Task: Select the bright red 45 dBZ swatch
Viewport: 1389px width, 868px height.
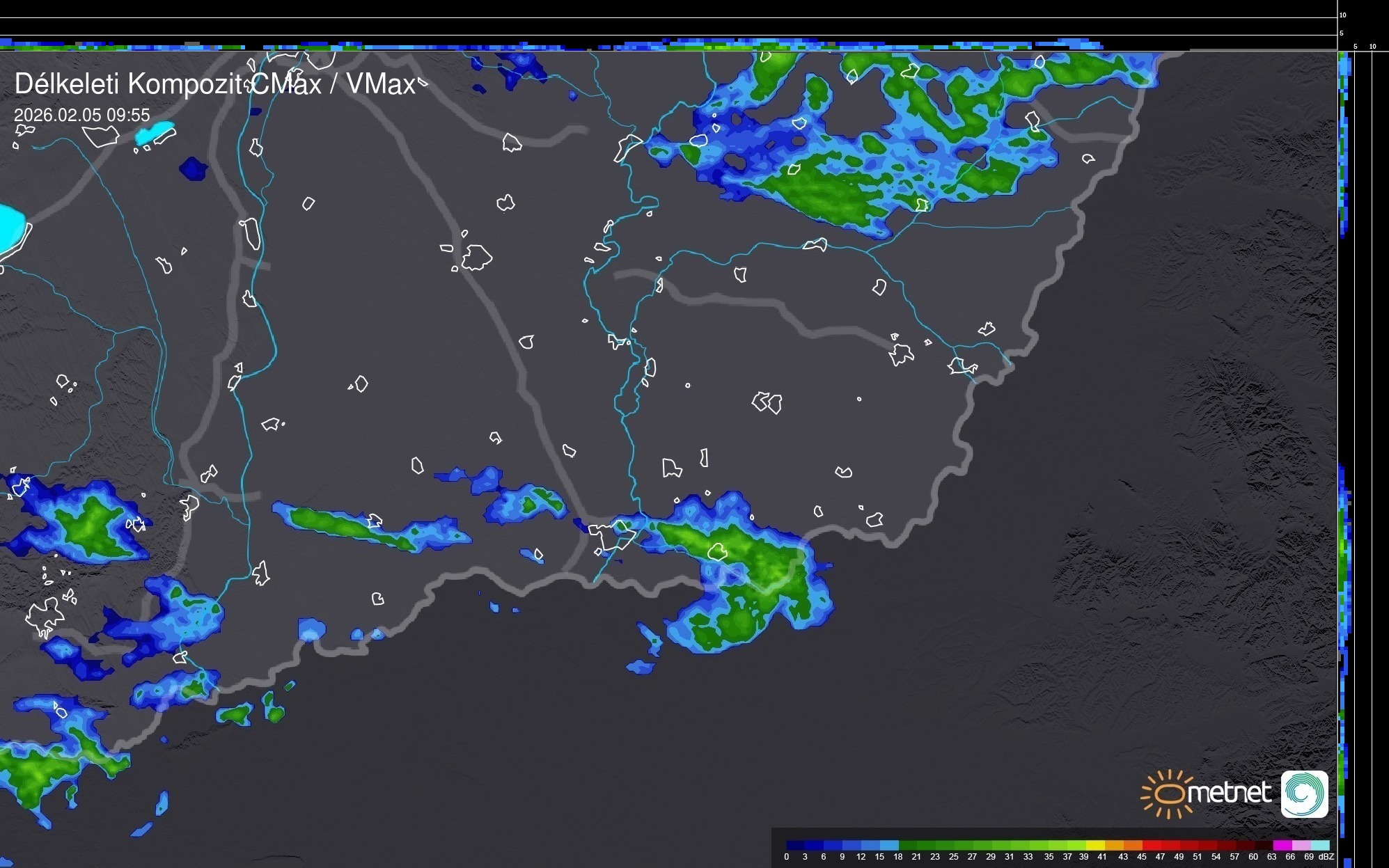Action: tap(1152, 845)
